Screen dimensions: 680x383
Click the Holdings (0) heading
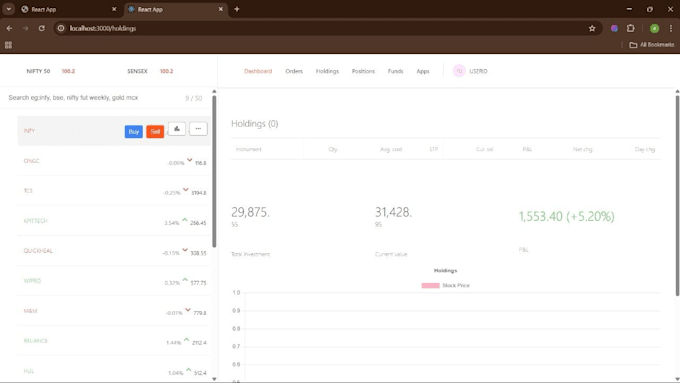point(255,124)
